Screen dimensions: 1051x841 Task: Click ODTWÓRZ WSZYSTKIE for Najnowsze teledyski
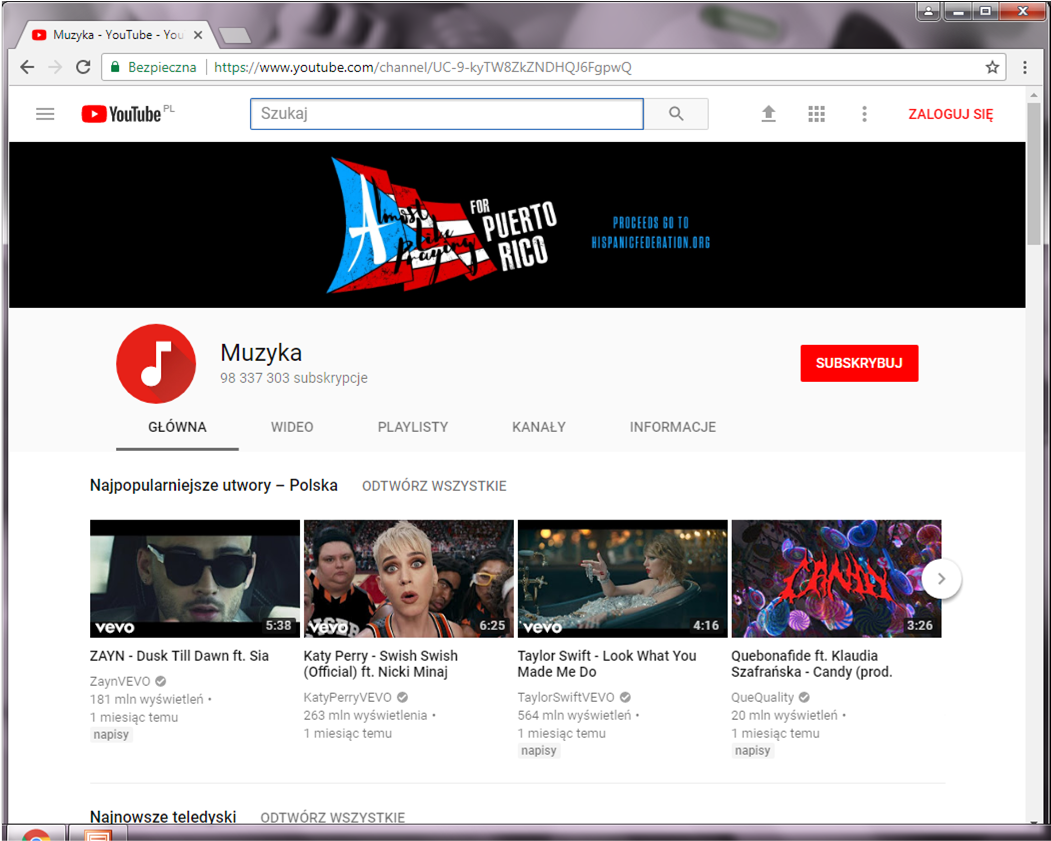(x=332, y=818)
